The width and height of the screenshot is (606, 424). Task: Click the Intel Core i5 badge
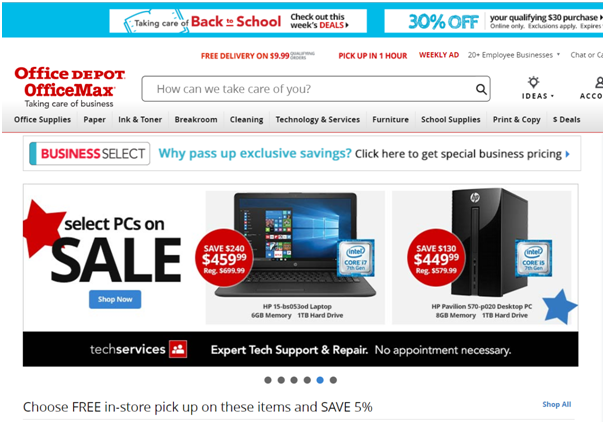(533, 258)
